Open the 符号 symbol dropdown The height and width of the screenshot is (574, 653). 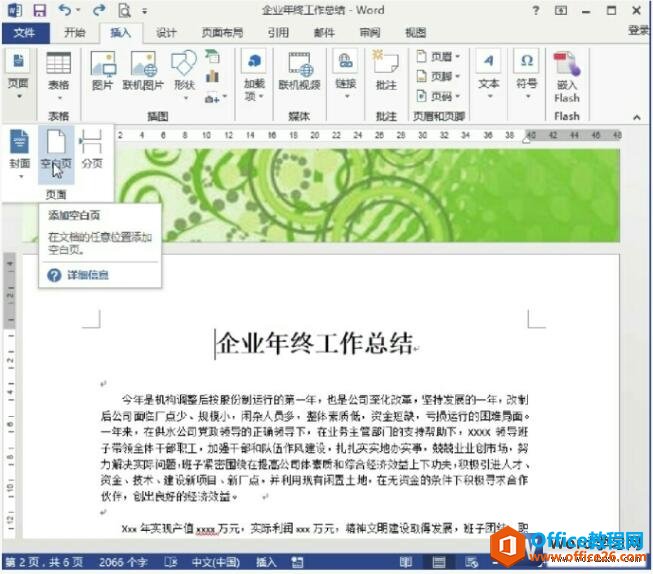[x=526, y=75]
